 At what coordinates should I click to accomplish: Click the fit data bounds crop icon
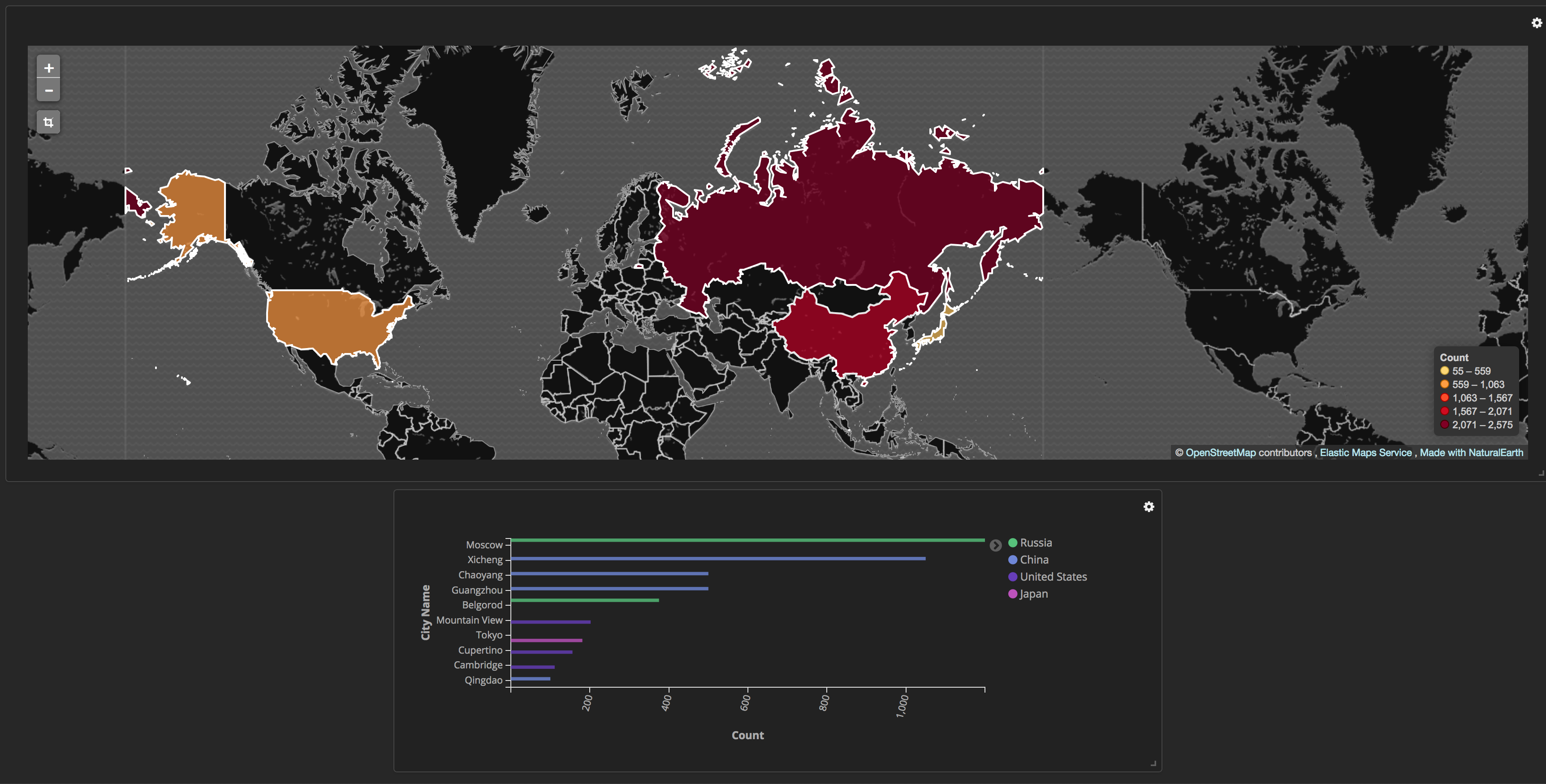[48, 122]
